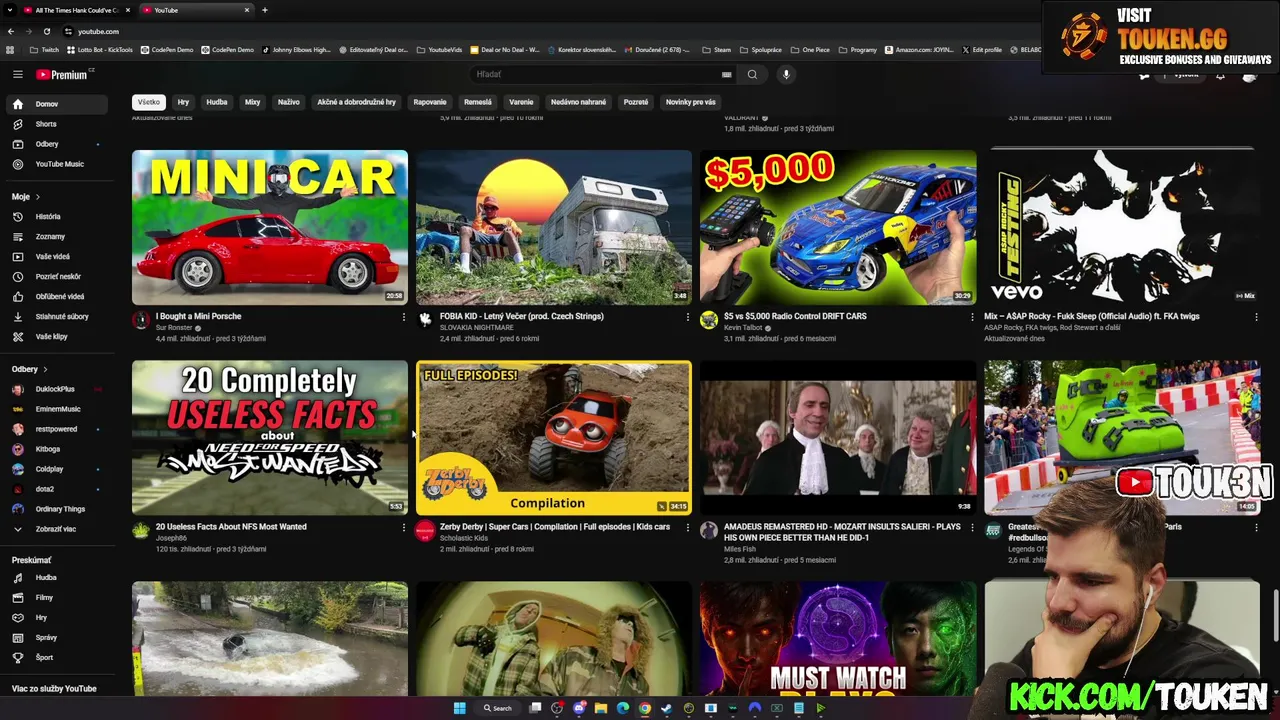
Task: Play Amadeus Mozart insults Salieri thumbnail
Action: tap(838, 438)
